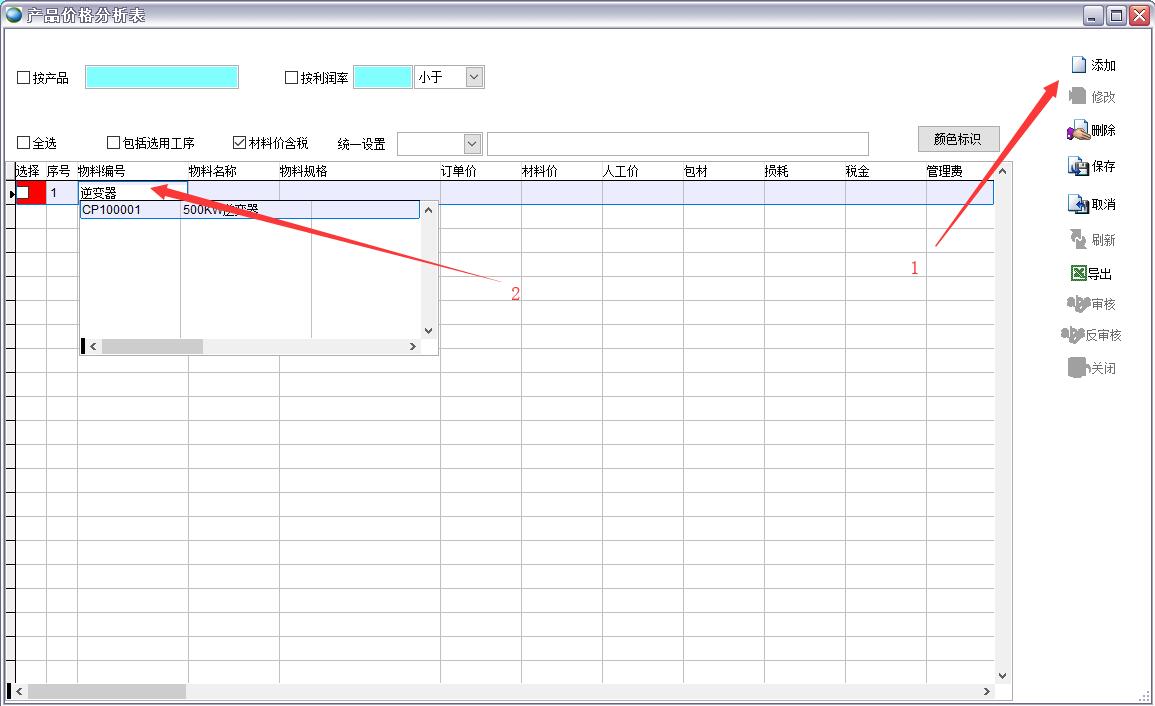Click the 审核 (Approve) icon
Image resolution: width=1155 pixels, height=706 pixels.
point(1078,304)
